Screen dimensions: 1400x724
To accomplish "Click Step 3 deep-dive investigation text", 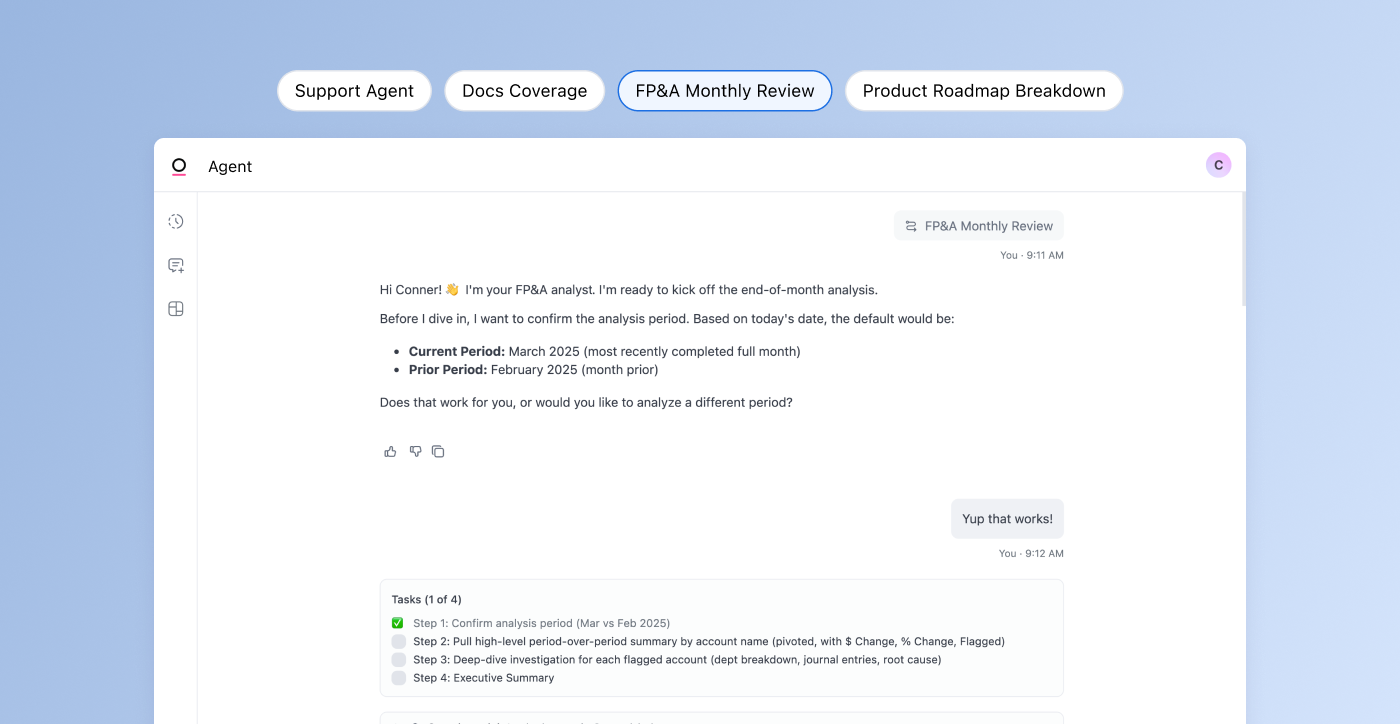I will (677, 660).
